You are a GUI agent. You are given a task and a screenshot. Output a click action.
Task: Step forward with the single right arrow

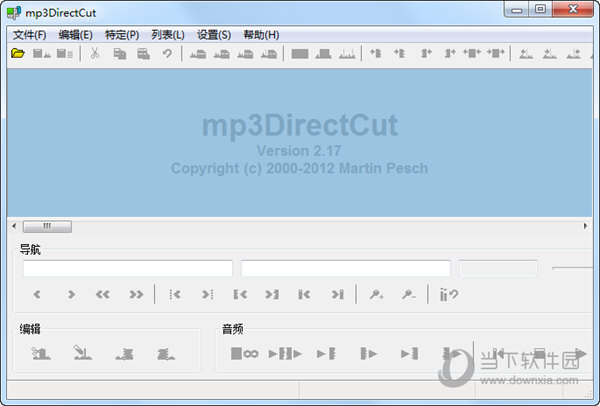click(71, 294)
